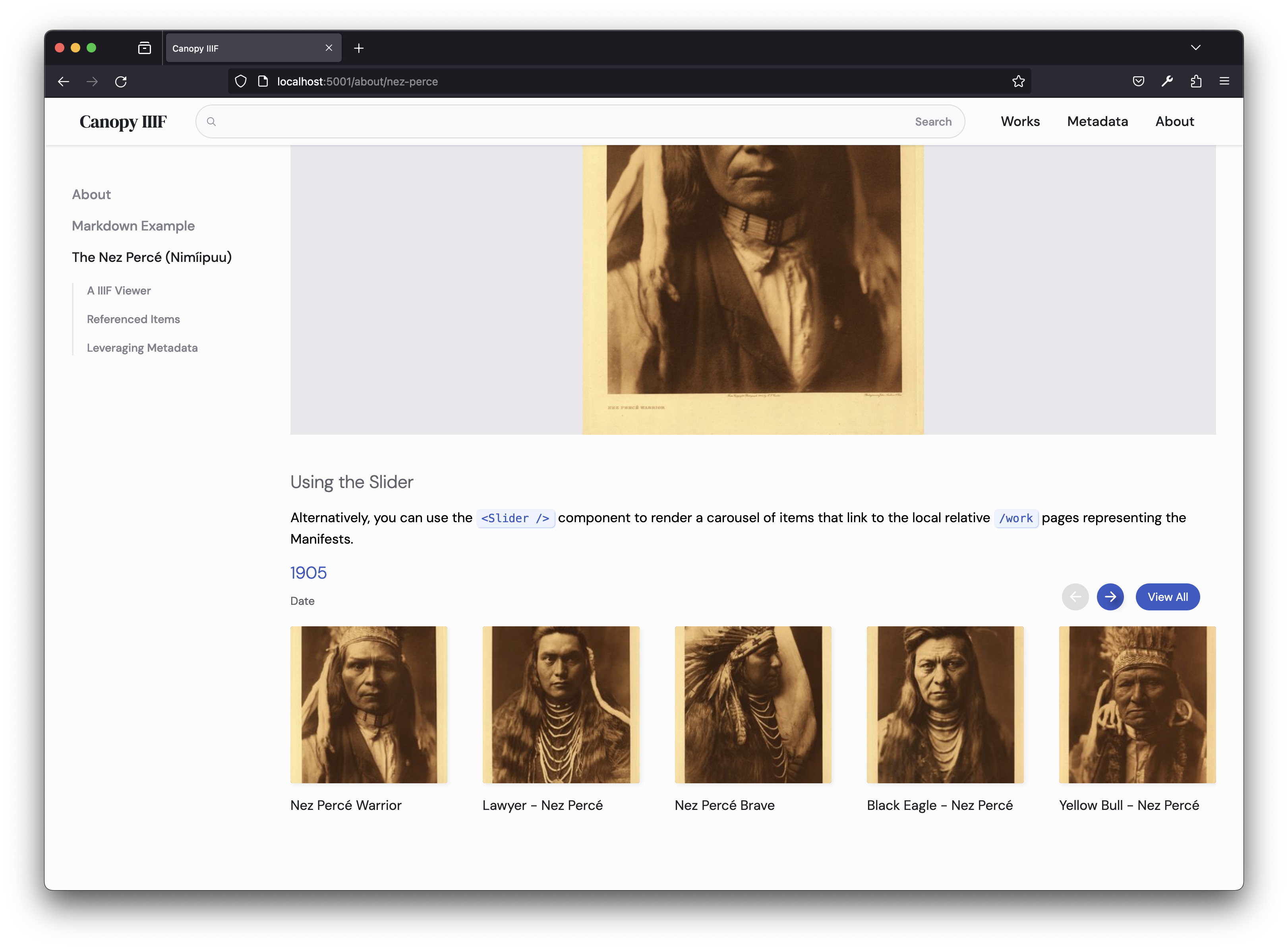Viewport: 1288px width, 949px height.
Task: Click the magnifier icon in the Canopy search bar
Action: click(212, 121)
